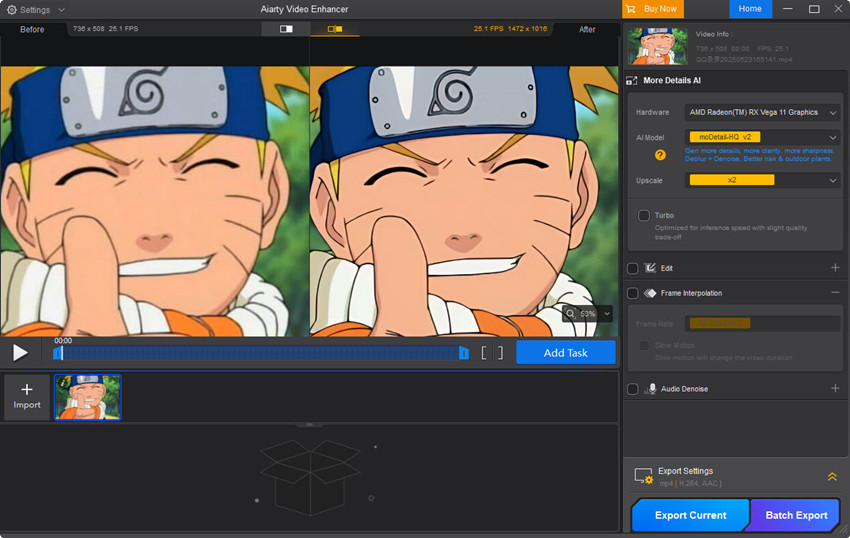Screen dimensions: 850x538
Task: Select side-by-side compare view mode
Action: (x=335, y=29)
